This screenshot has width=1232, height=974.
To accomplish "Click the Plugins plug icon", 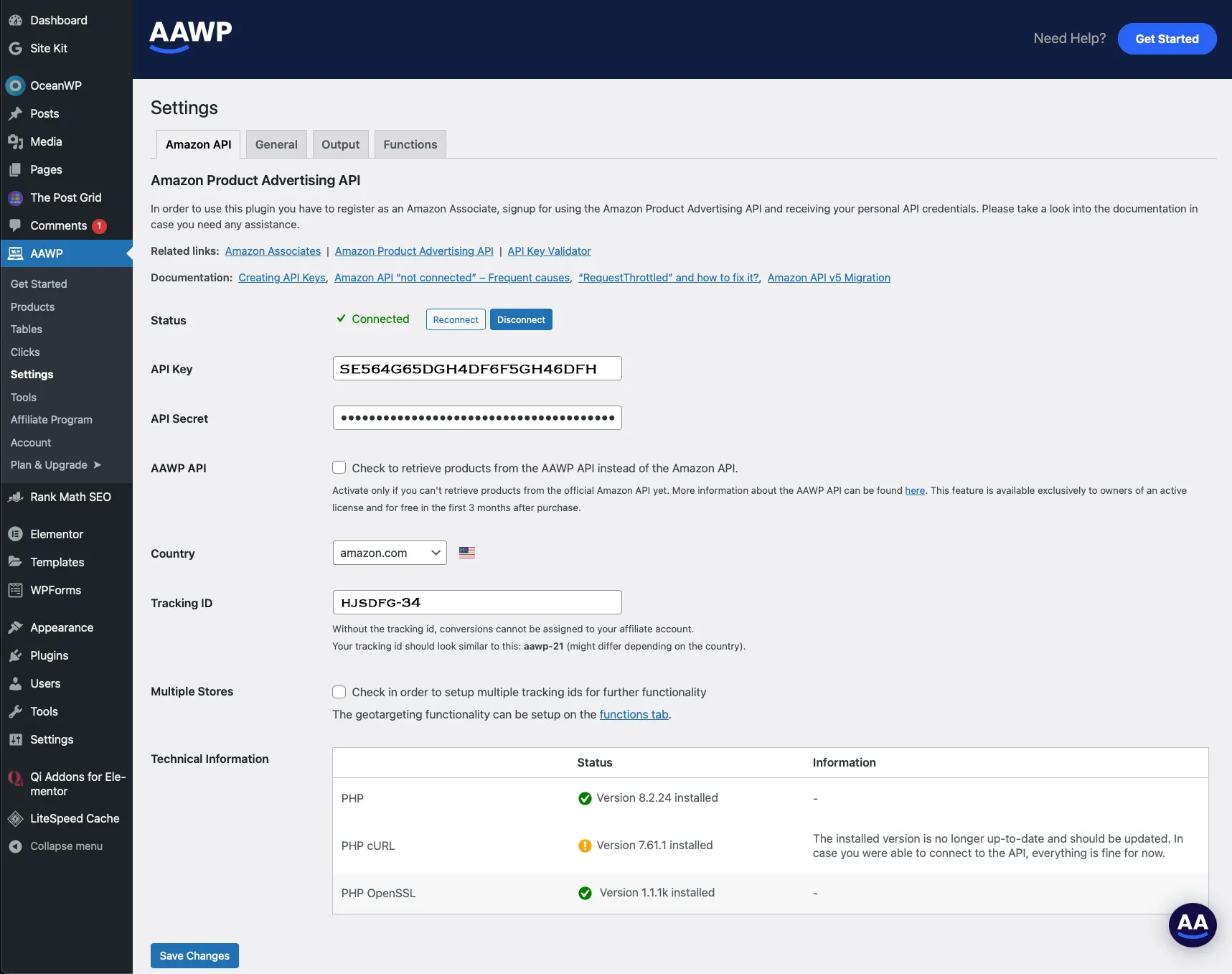I will tap(15, 655).
